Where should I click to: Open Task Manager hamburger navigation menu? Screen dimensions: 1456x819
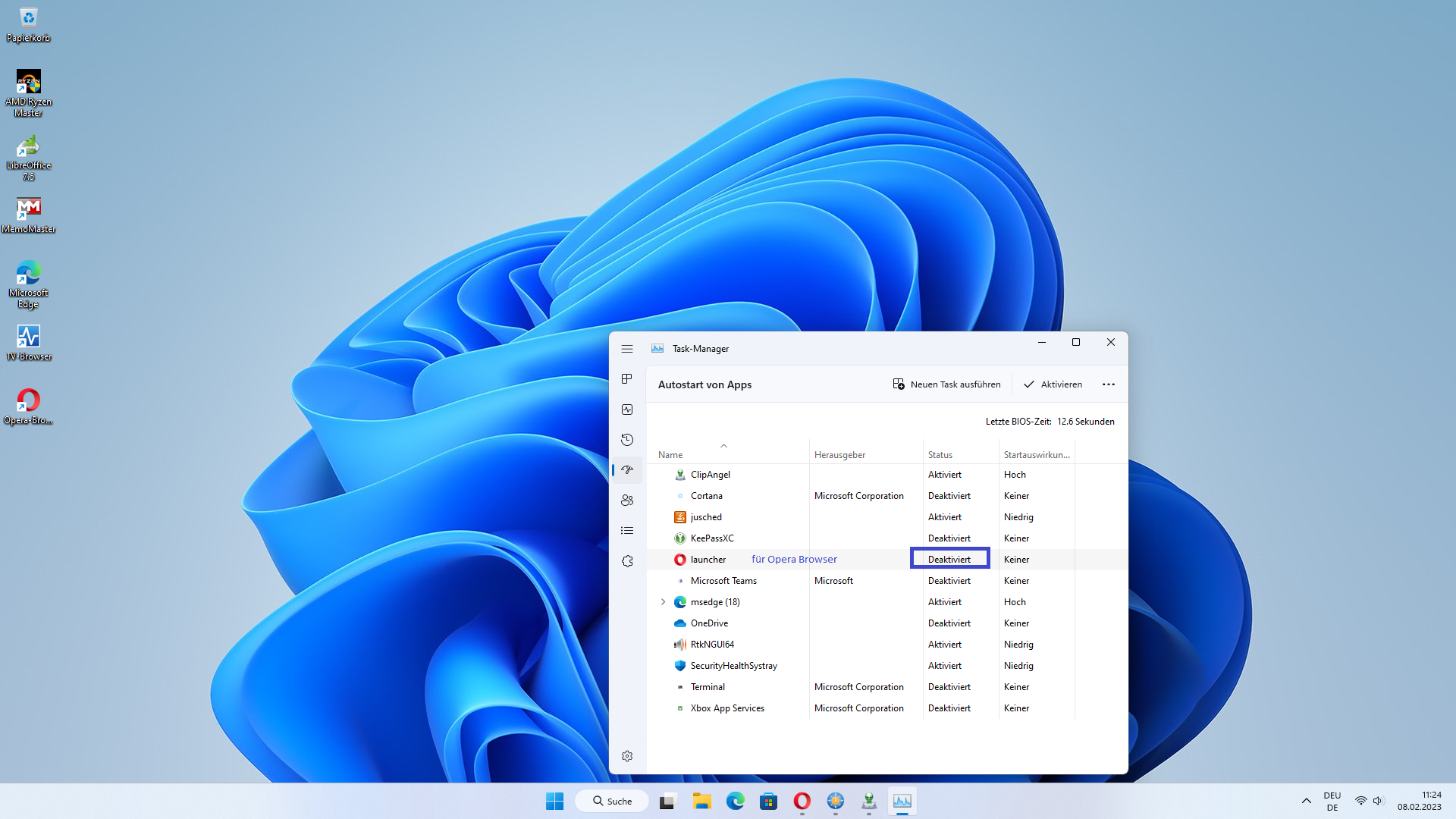pos(627,349)
